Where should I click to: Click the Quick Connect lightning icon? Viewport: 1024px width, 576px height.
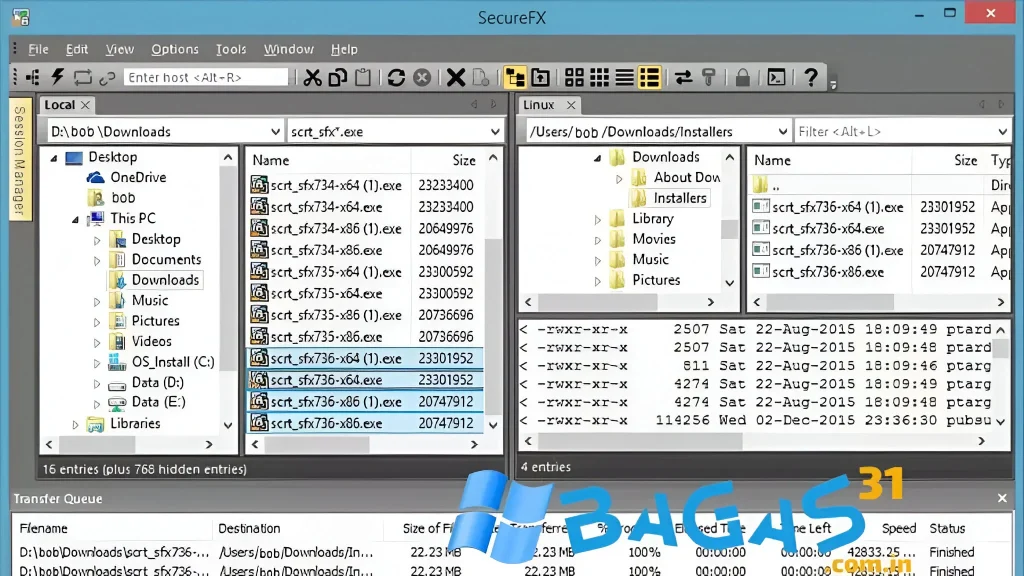click(x=57, y=77)
